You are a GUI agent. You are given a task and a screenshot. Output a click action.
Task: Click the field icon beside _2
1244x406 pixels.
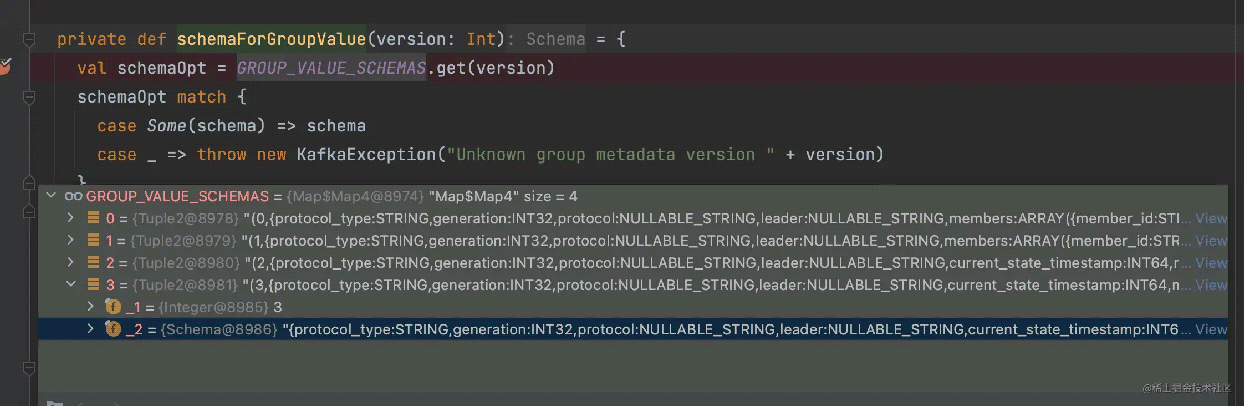(112, 328)
